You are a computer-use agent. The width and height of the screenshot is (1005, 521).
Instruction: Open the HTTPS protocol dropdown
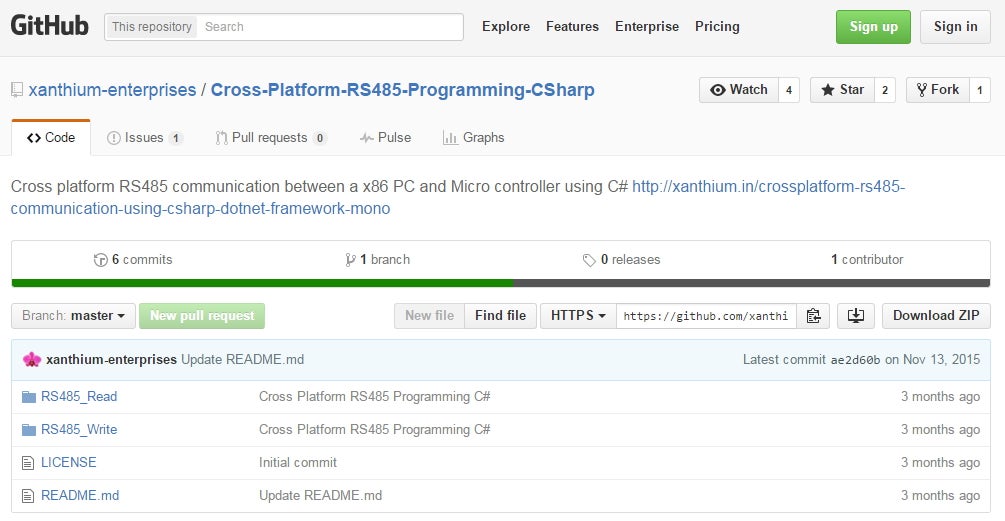(578, 316)
